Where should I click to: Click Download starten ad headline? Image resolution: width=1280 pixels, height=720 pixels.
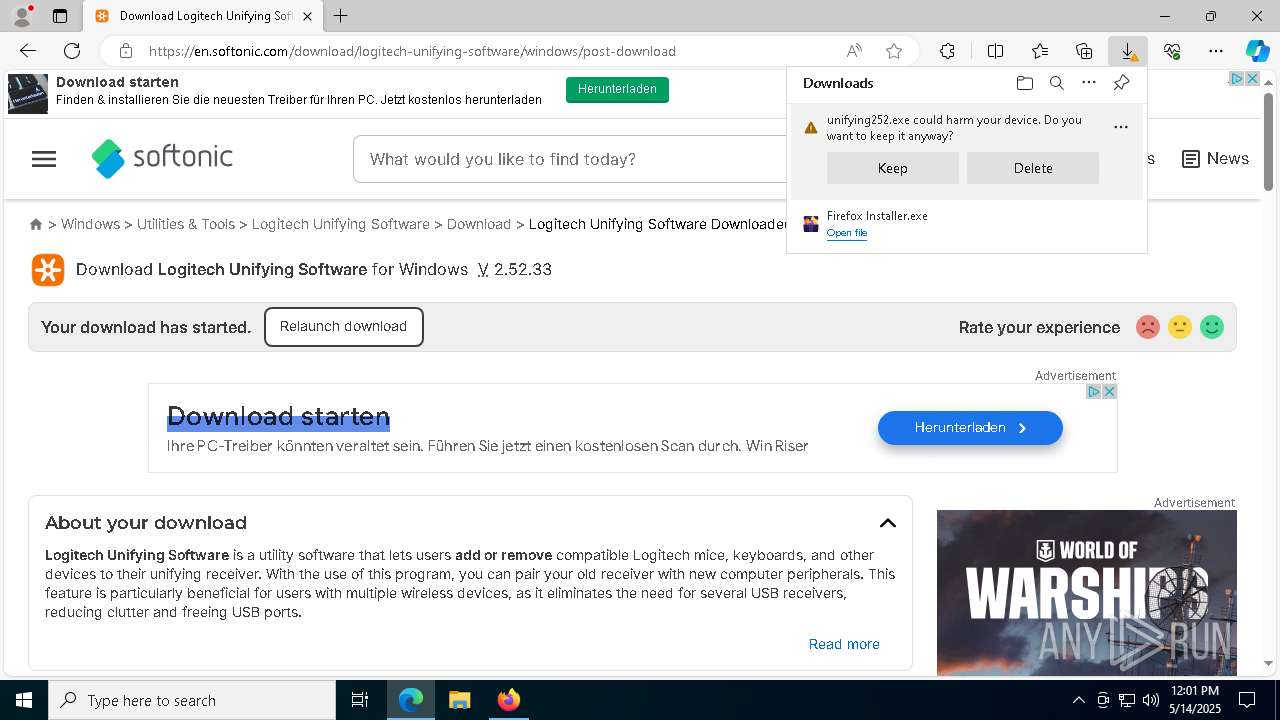click(278, 416)
